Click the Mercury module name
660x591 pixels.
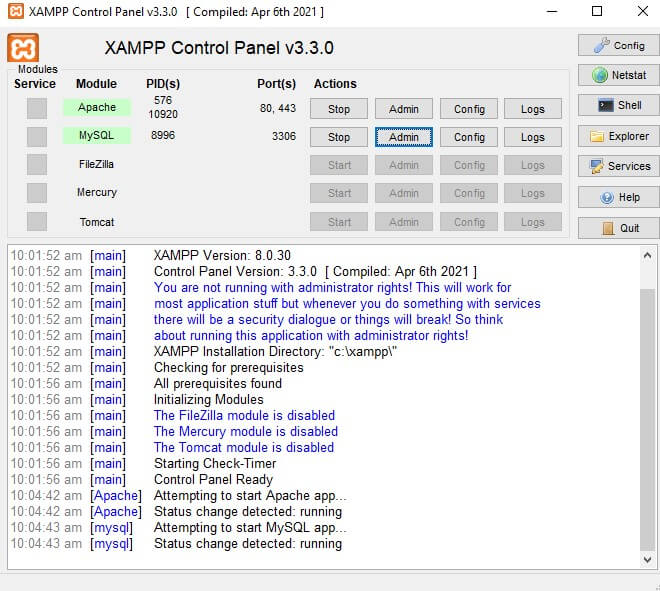pyautogui.click(x=97, y=192)
